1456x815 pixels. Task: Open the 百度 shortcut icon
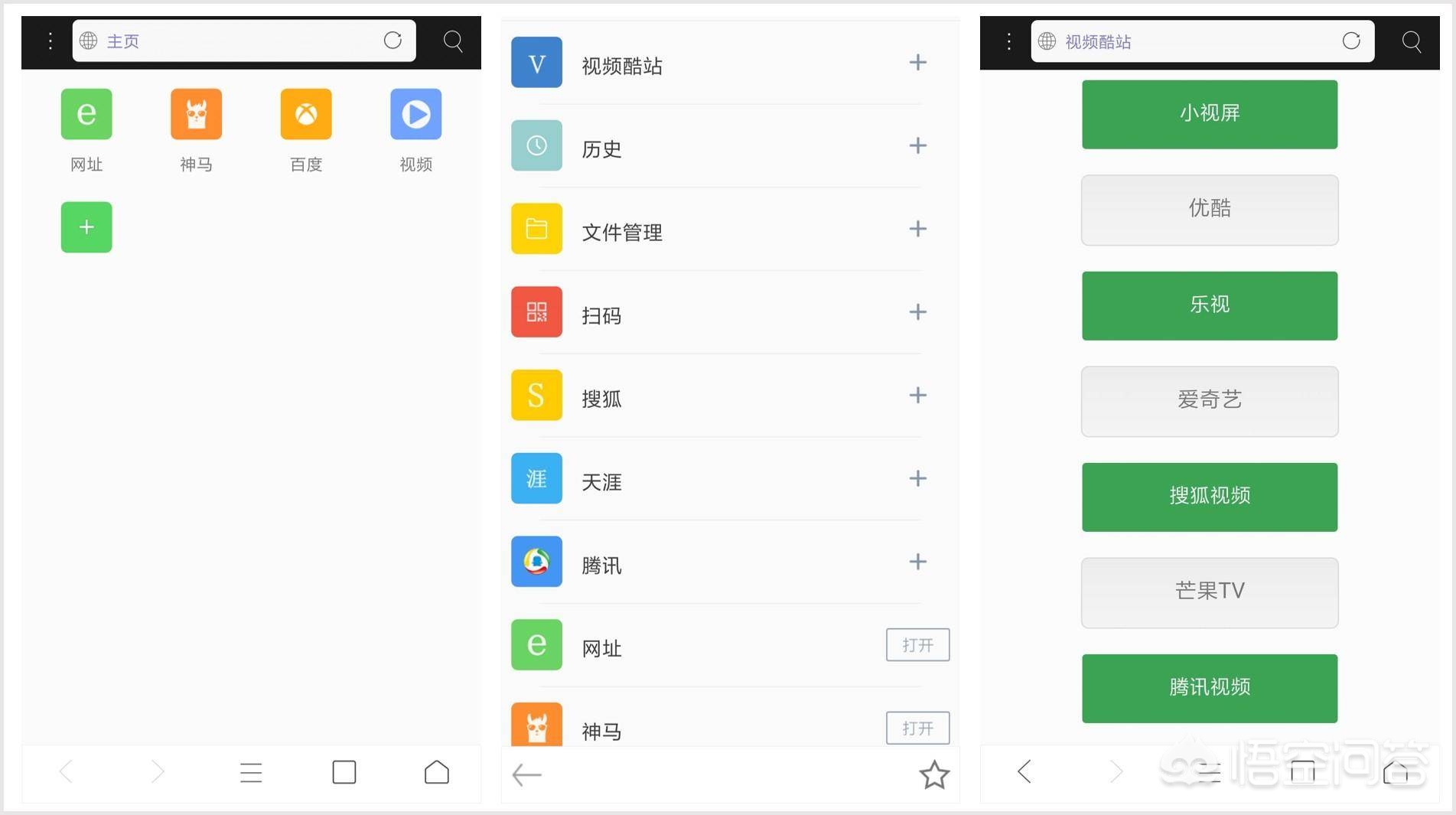tap(305, 115)
